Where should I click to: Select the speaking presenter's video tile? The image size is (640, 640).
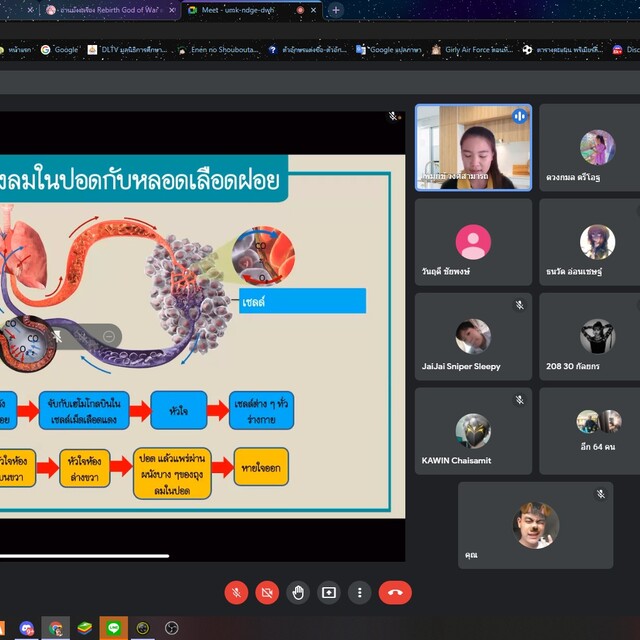click(473, 147)
